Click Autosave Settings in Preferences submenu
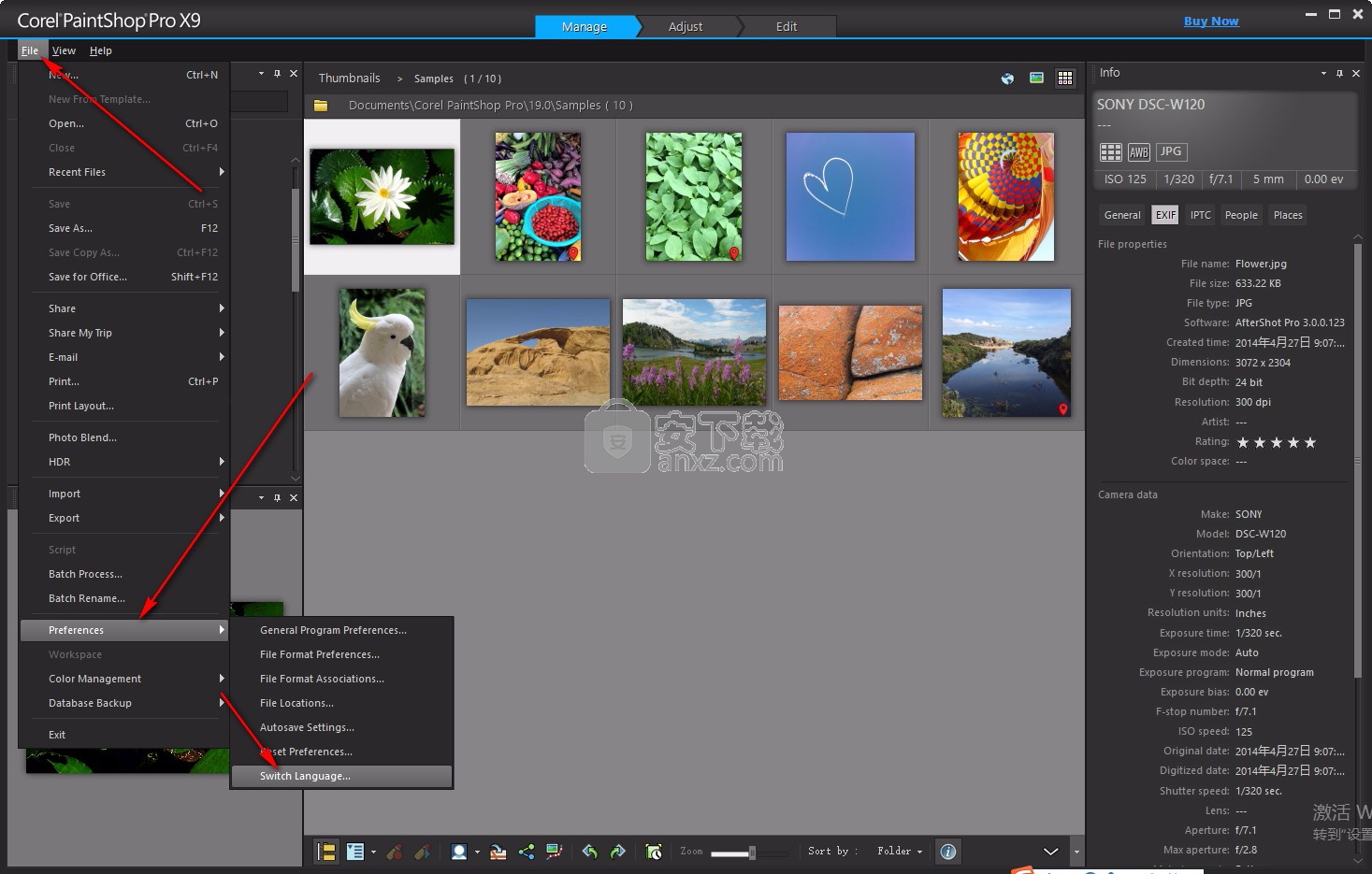The image size is (1372, 874). [x=341, y=727]
